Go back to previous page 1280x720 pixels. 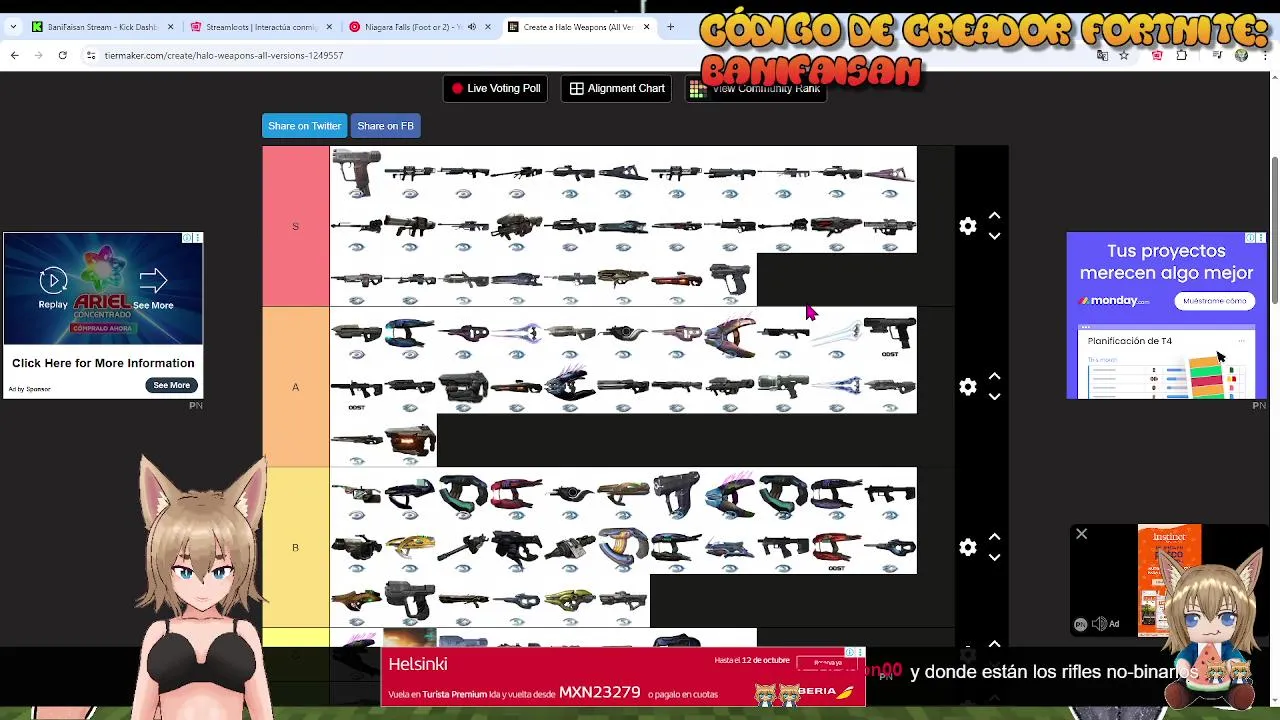[15, 55]
